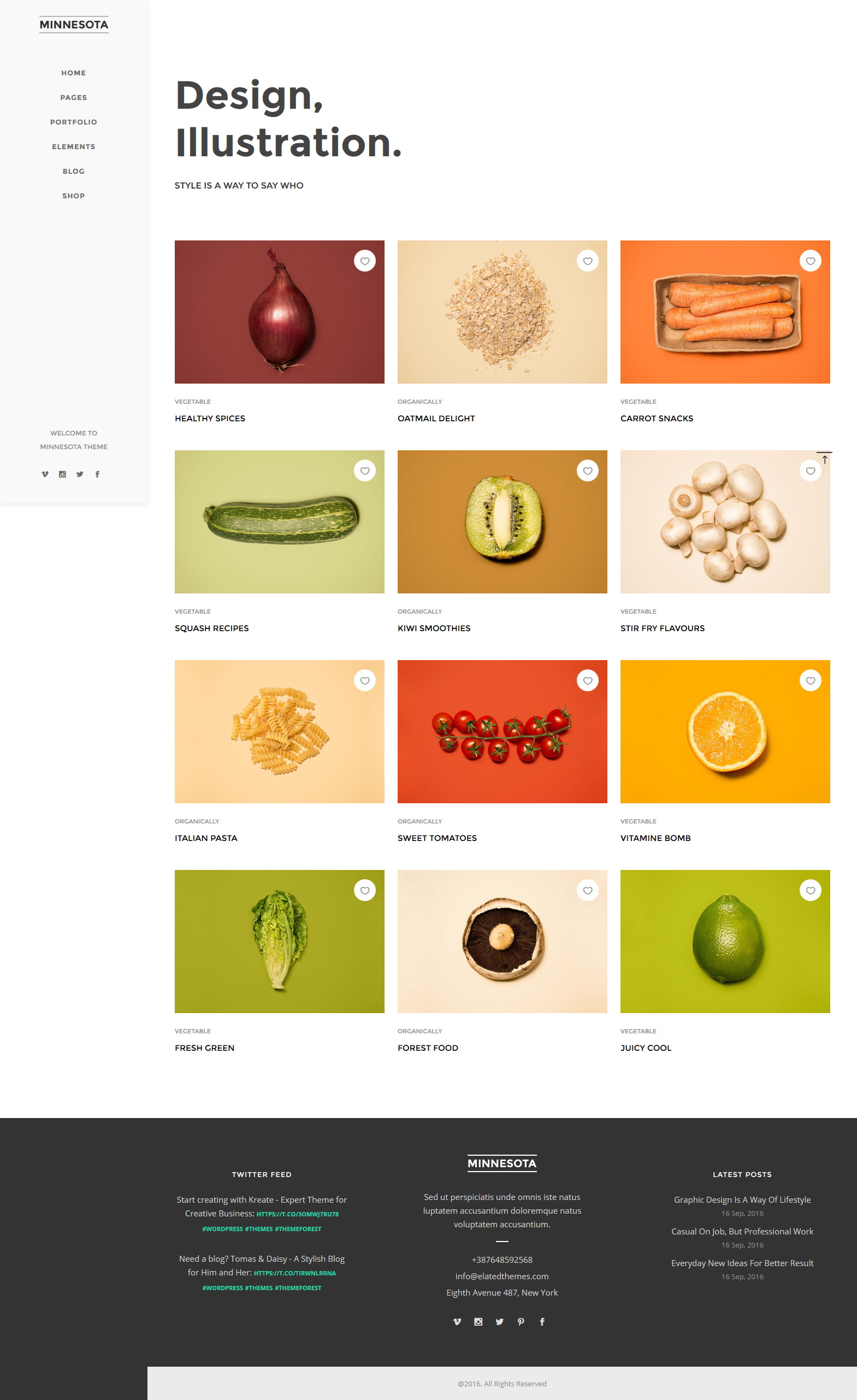Open the sidebar Instagram icon
Screen dimensions: 857x1400
[x=62, y=474]
